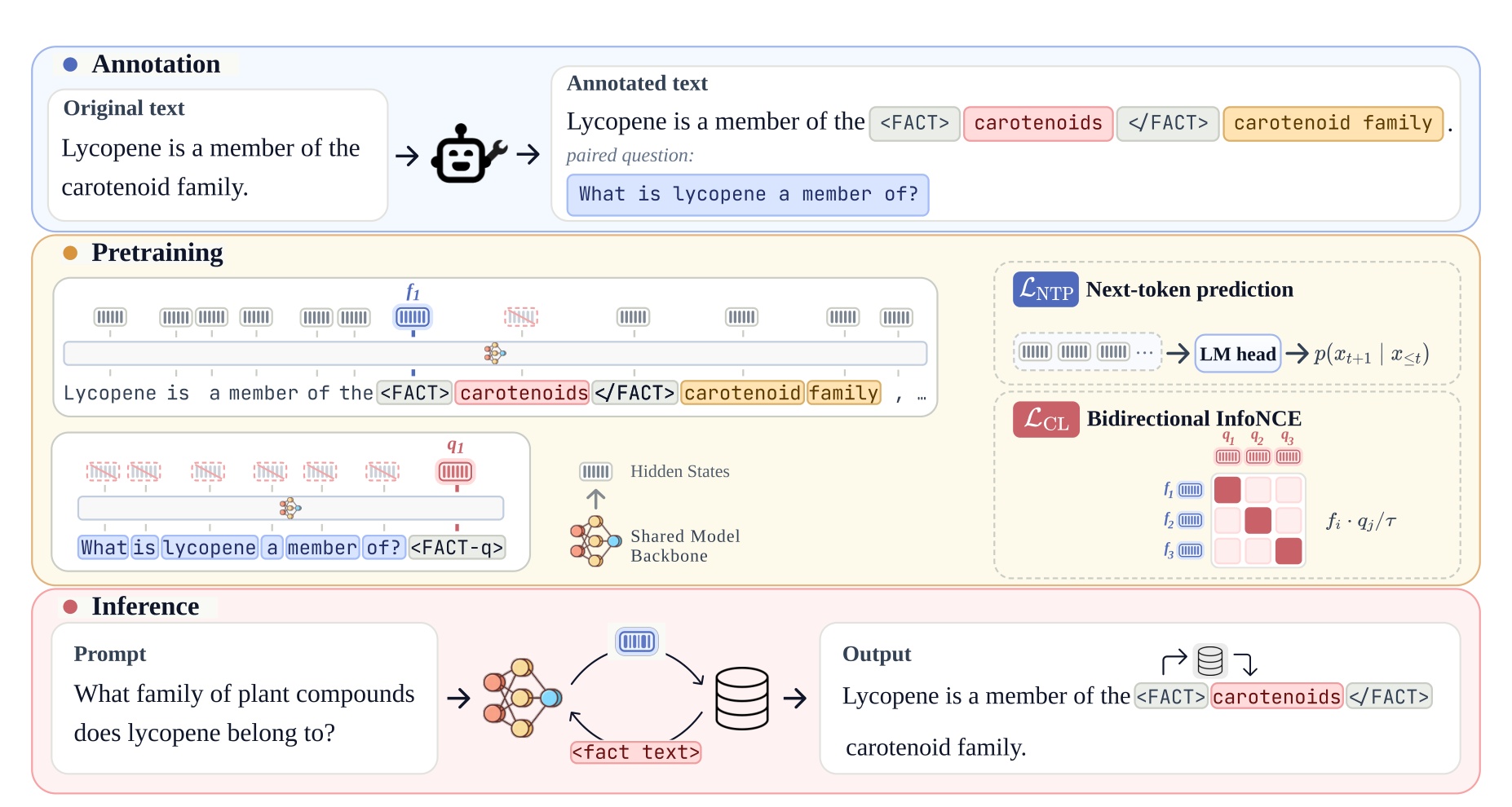Click the red L-CL loss badge
The width and height of the screenshot is (1512, 807).
click(1046, 420)
